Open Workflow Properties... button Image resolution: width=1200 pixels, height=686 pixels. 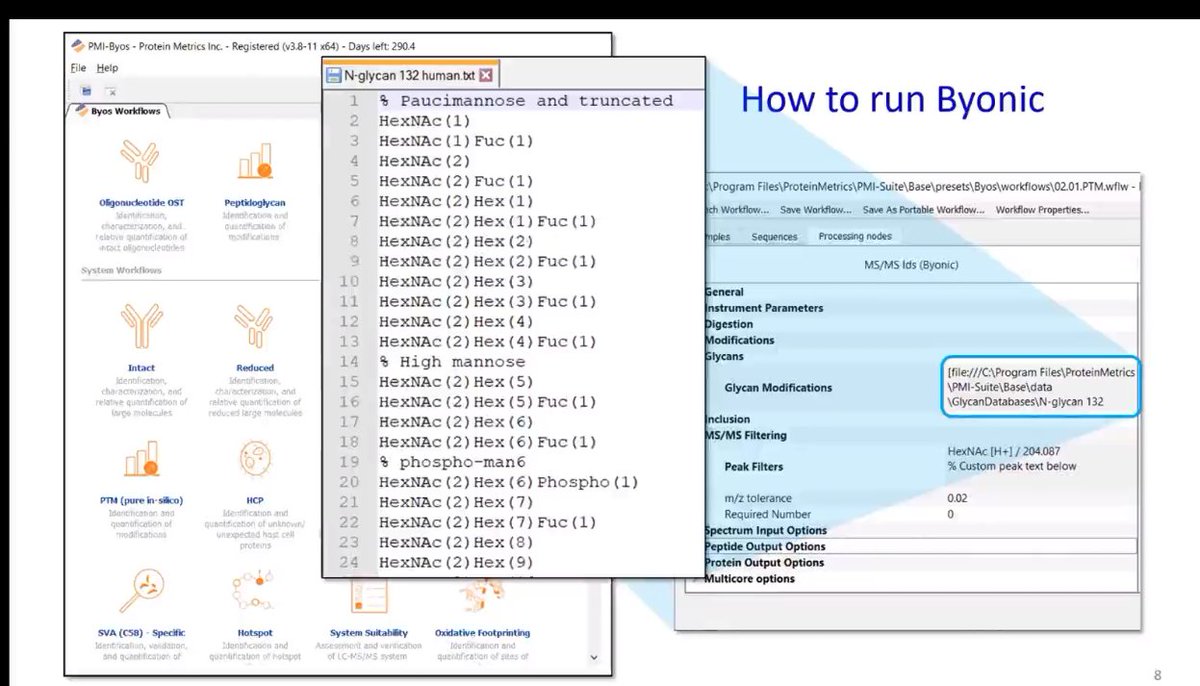[x=1042, y=210]
